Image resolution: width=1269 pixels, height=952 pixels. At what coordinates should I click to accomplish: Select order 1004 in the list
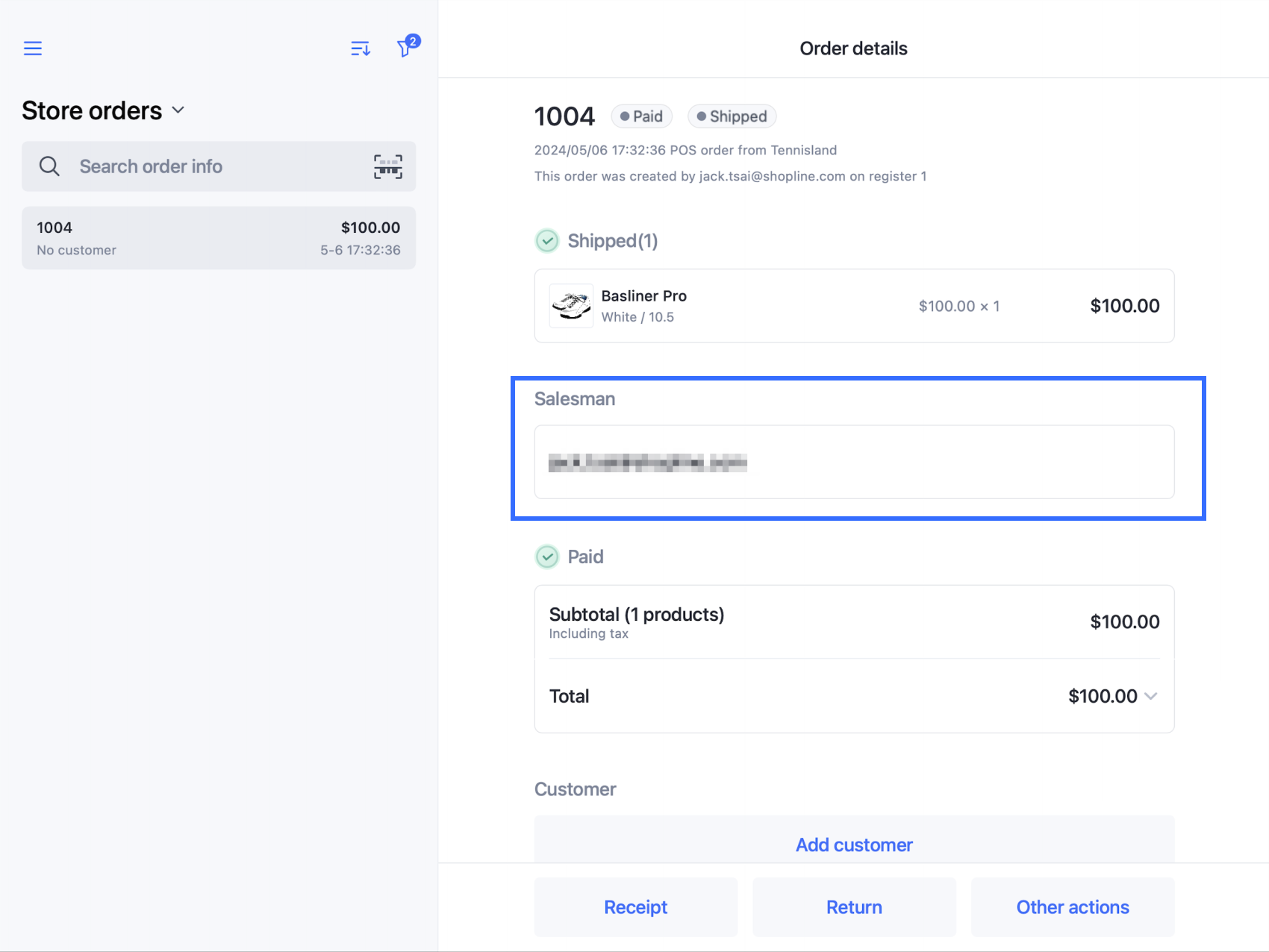coord(219,238)
